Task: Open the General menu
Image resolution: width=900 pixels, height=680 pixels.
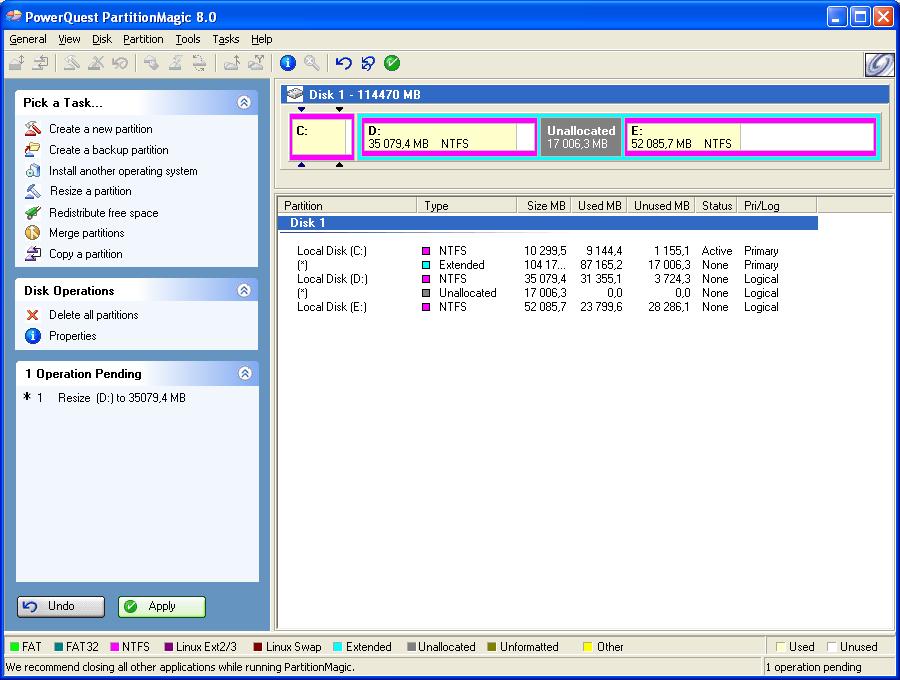Action: 28,39
